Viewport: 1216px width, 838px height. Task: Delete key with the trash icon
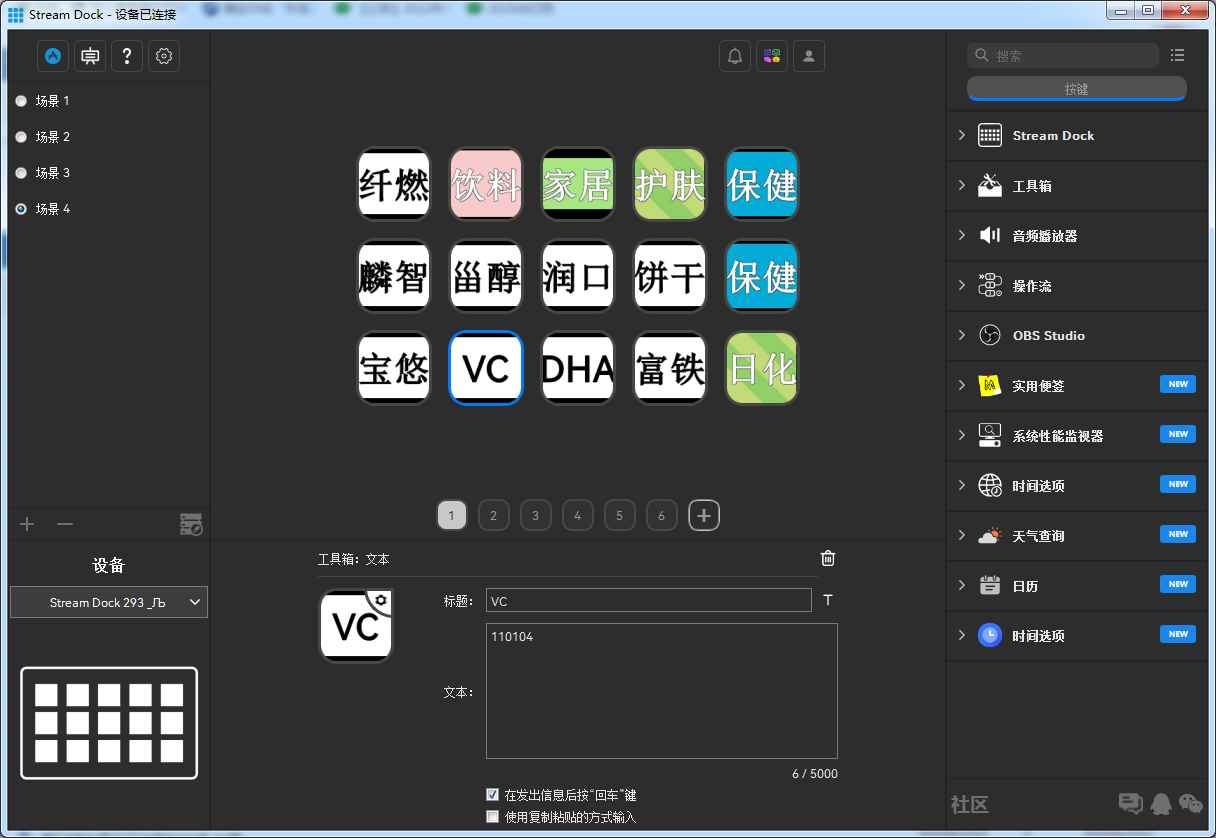point(828,559)
